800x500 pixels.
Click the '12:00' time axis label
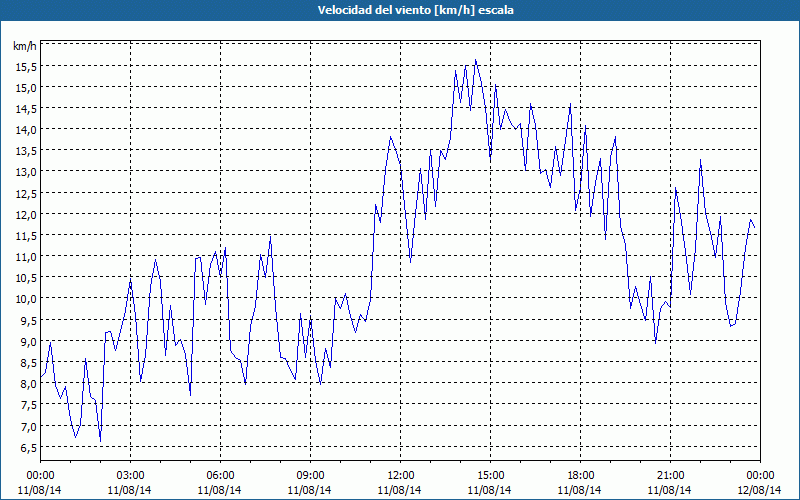pos(401,476)
